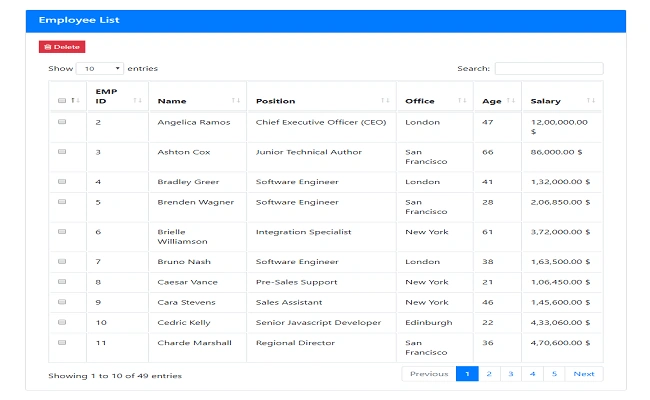
Task: Click the Showing 1 to 10 of 49 entries text
Action: (x=115, y=376)
